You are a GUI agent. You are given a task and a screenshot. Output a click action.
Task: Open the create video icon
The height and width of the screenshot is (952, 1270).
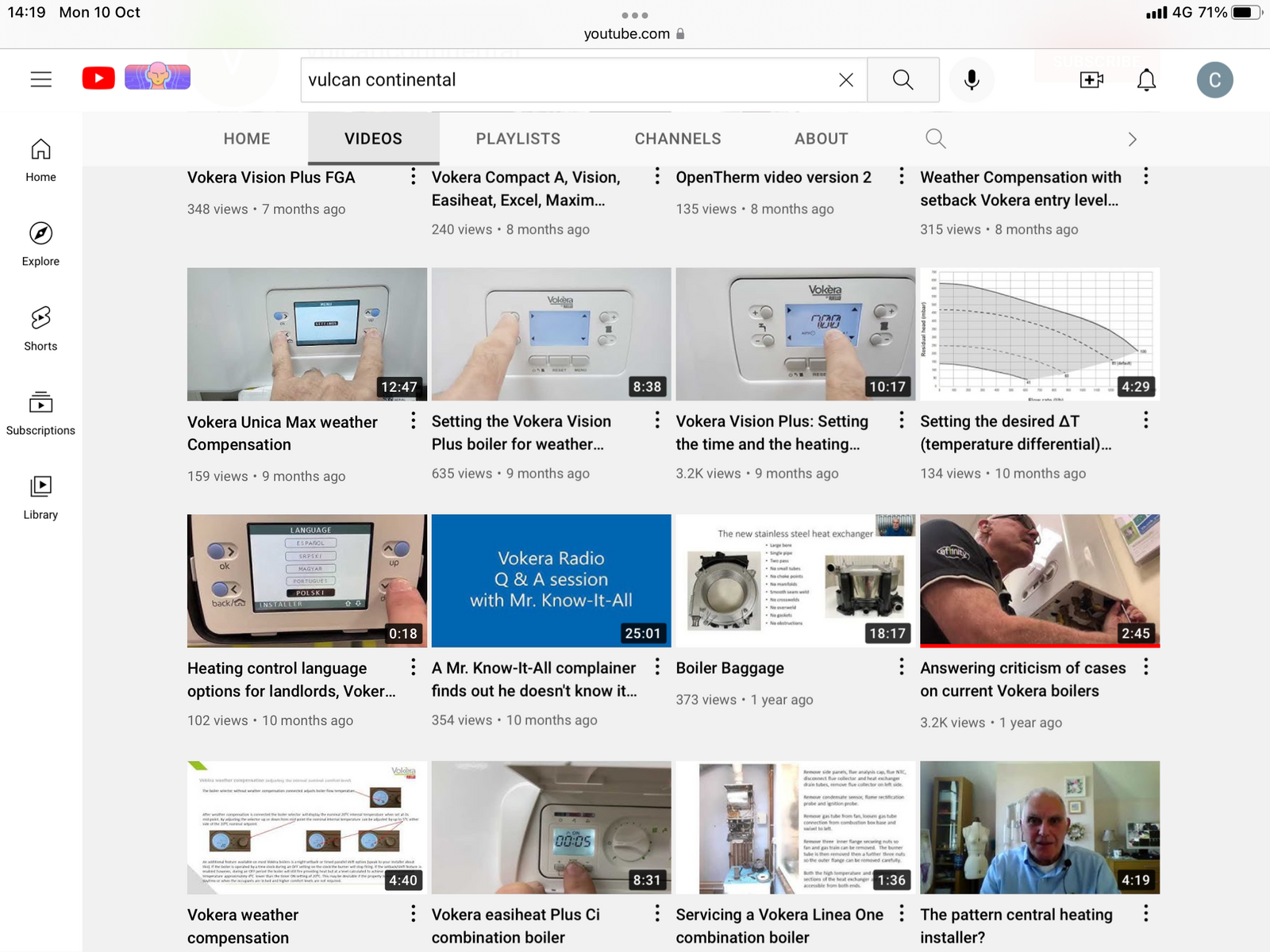point(1091,80)
